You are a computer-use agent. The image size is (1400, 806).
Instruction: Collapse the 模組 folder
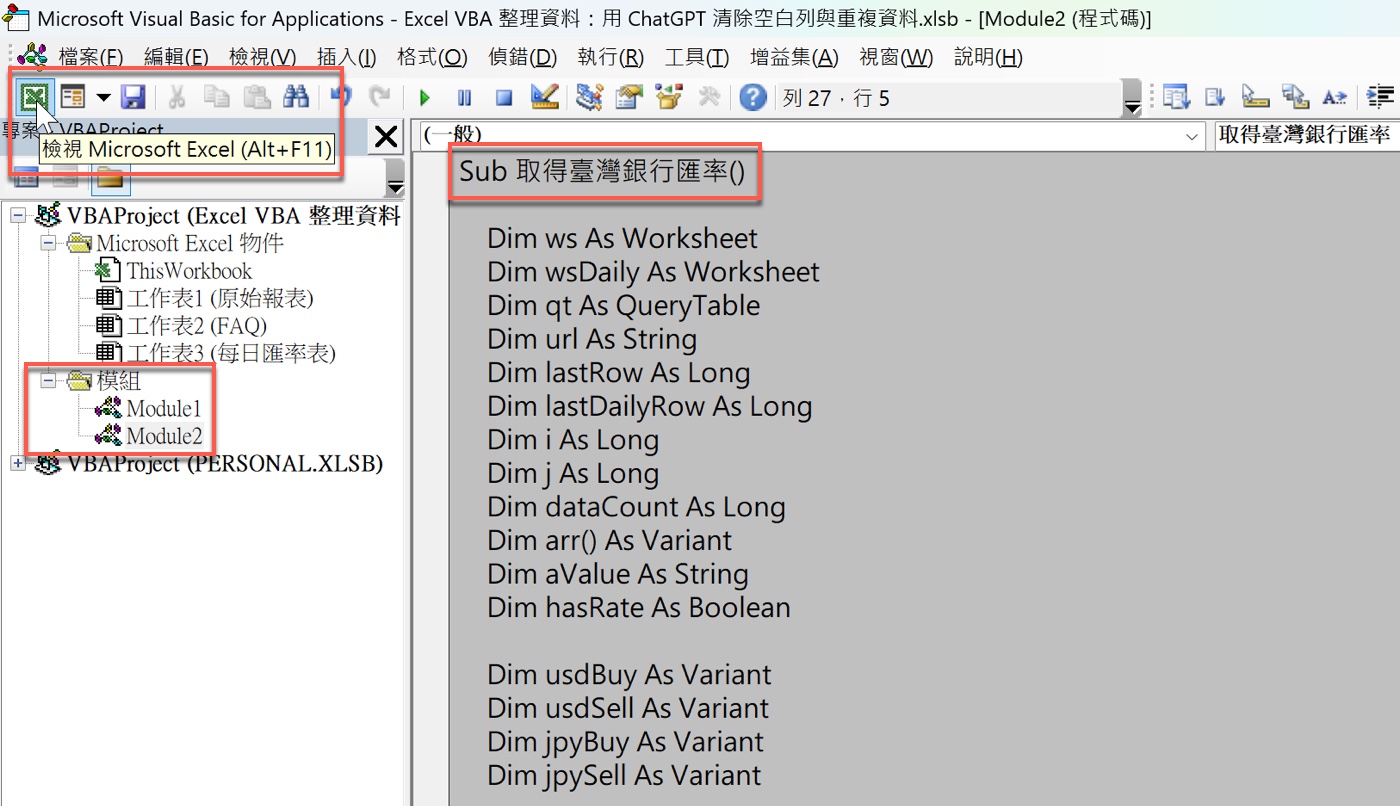[x=49, y=381]
